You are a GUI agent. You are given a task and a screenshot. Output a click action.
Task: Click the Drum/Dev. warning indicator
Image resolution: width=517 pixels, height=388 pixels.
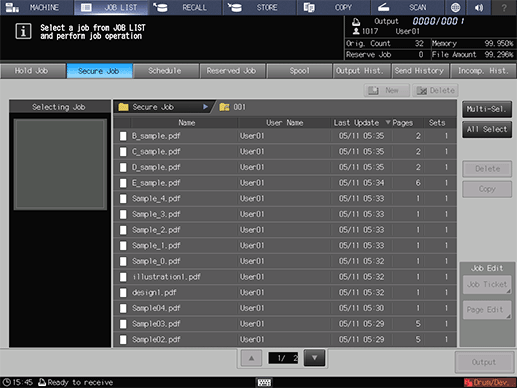pos(490,383)
